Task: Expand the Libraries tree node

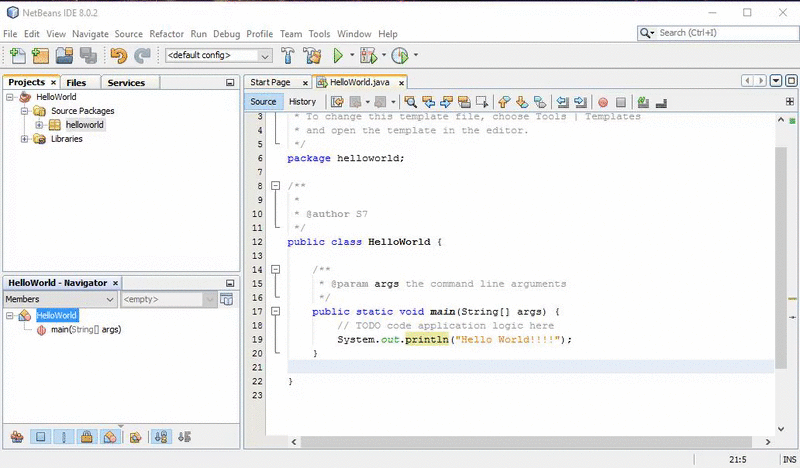Action: [24, 139]
